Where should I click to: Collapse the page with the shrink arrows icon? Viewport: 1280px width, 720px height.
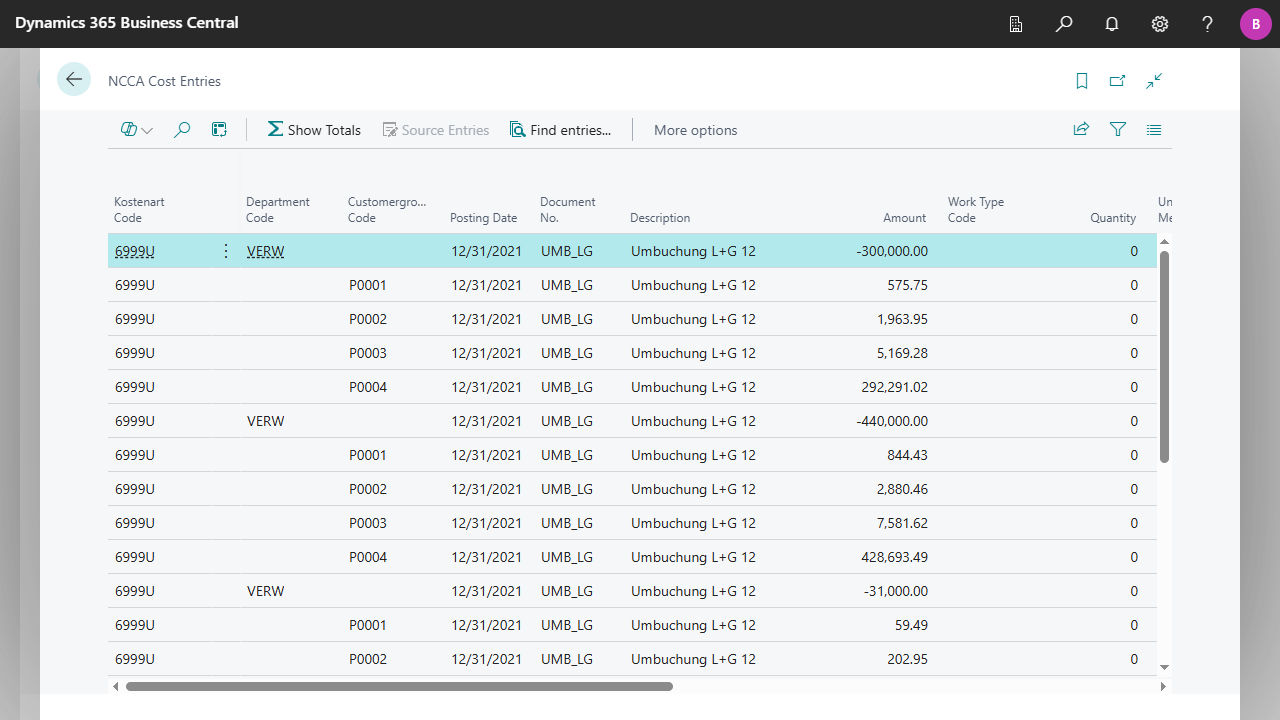tap(1154, 81)
